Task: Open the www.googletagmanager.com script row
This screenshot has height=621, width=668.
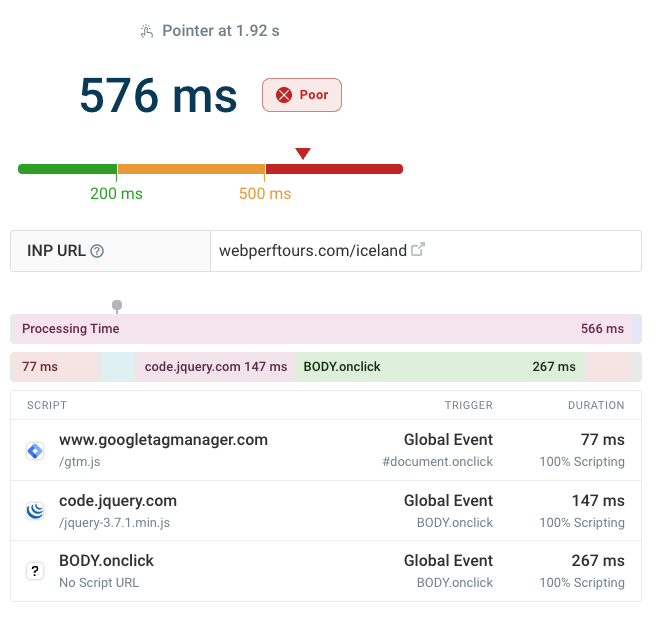Action: pos(163,440)
